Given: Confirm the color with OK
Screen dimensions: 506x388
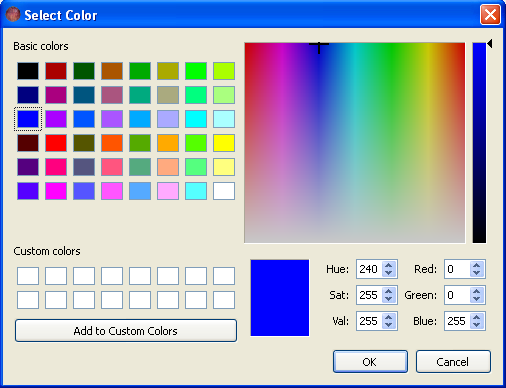Looking at the screenshot, I should click(370, 361).
